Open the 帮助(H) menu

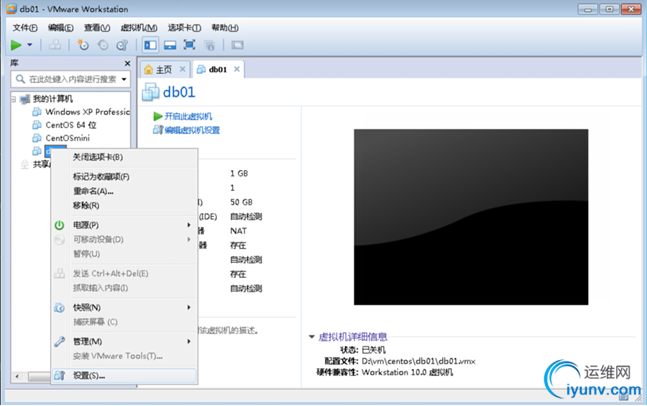(x=225, y=28)
